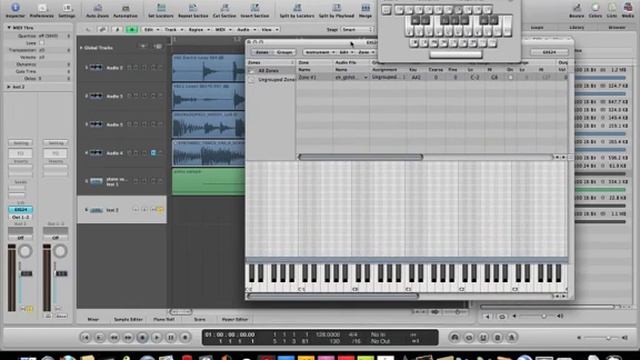Click the Insert Section icon
This screenshot has height=360, width=640.
[255, 10]
